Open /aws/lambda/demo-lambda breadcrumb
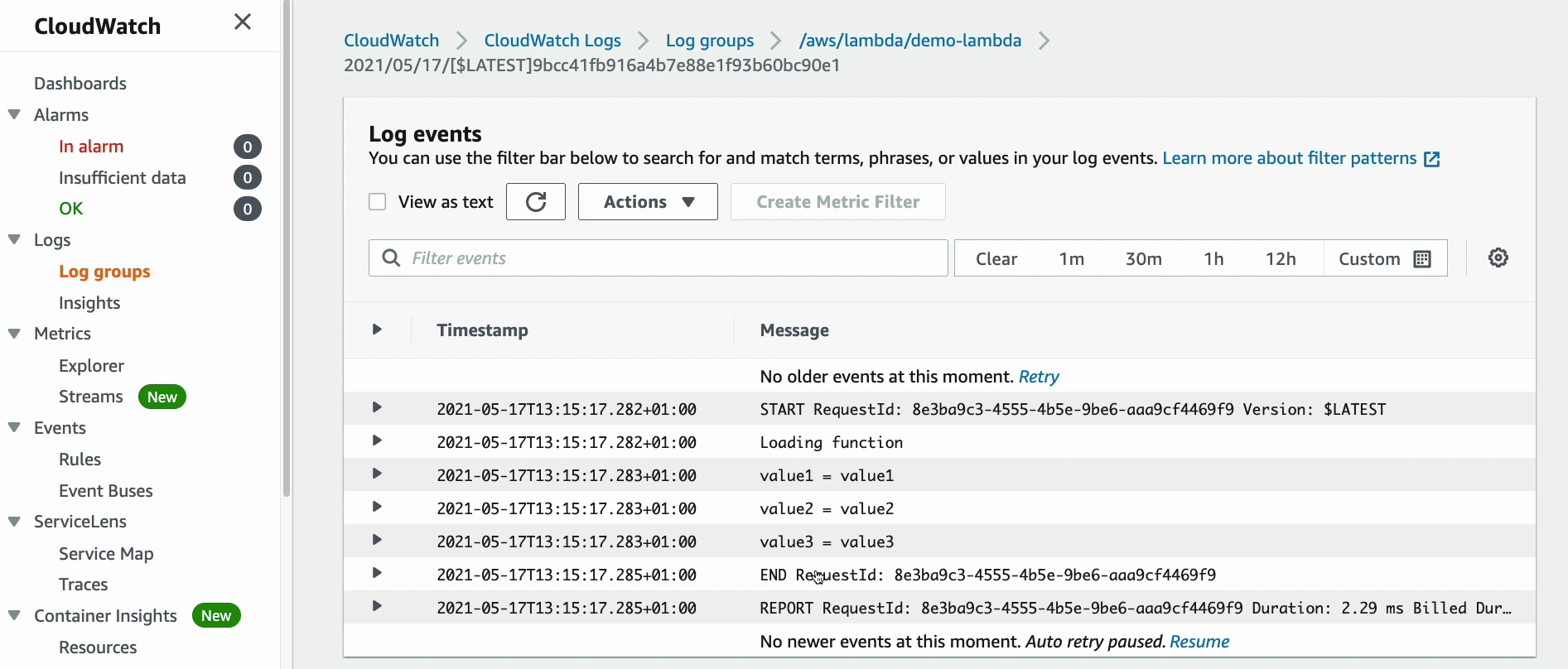 910,41
